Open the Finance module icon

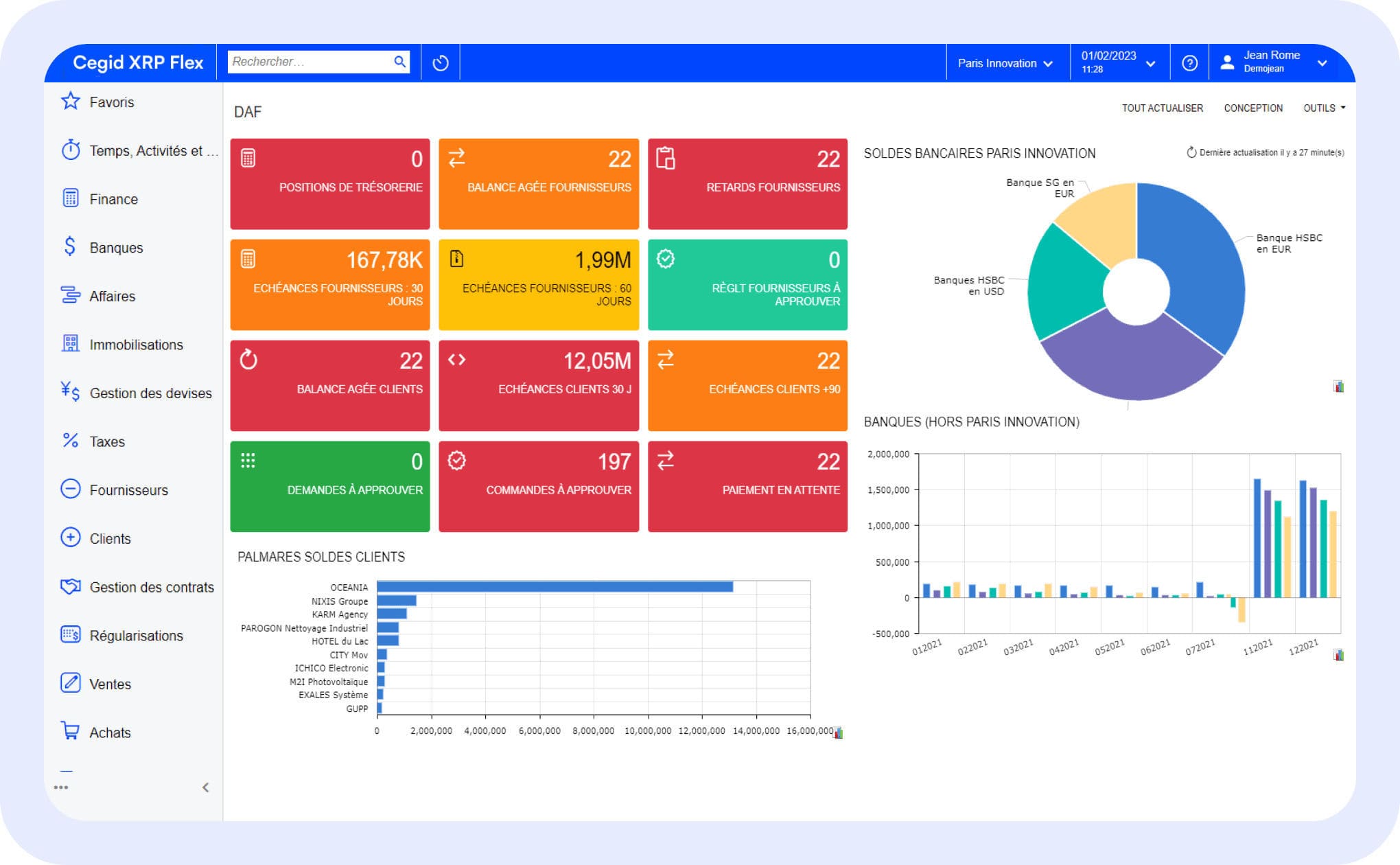(71, 199)
